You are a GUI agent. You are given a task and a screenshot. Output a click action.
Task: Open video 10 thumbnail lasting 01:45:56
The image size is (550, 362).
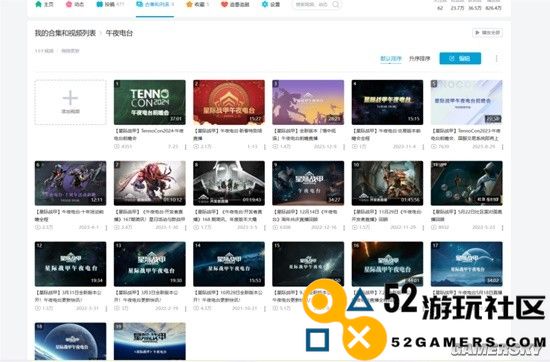point(387,183)
